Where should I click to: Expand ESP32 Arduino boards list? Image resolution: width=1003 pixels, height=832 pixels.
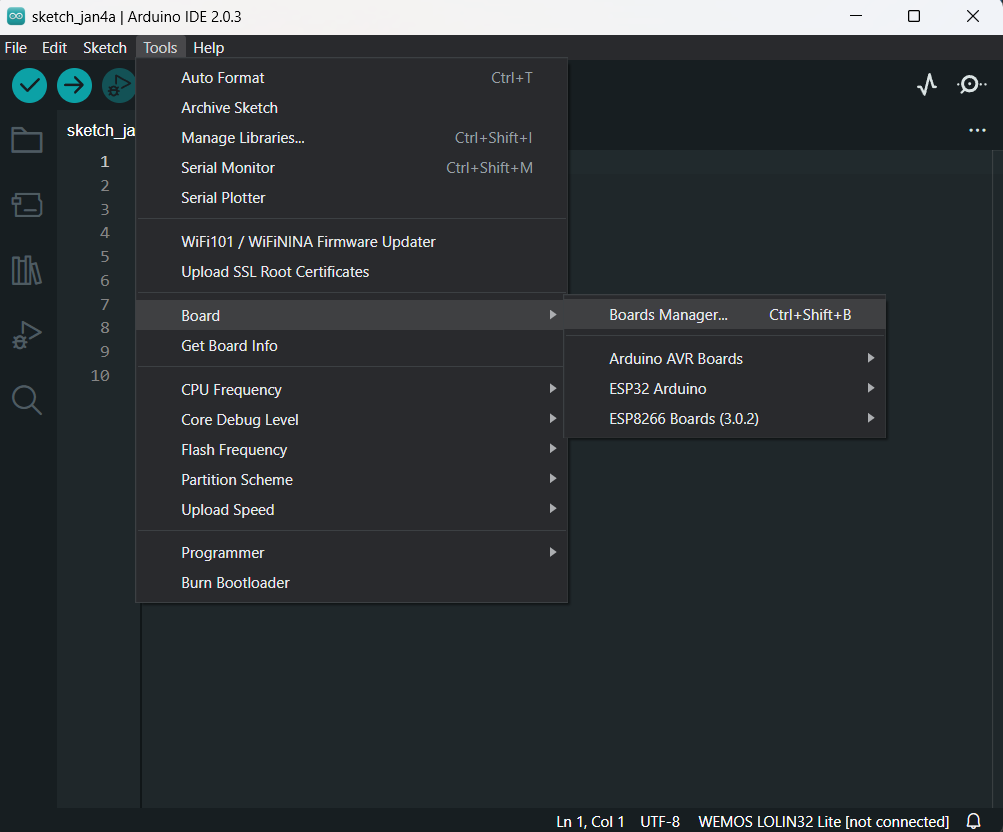pyautogui.click(x=725, y=389)
